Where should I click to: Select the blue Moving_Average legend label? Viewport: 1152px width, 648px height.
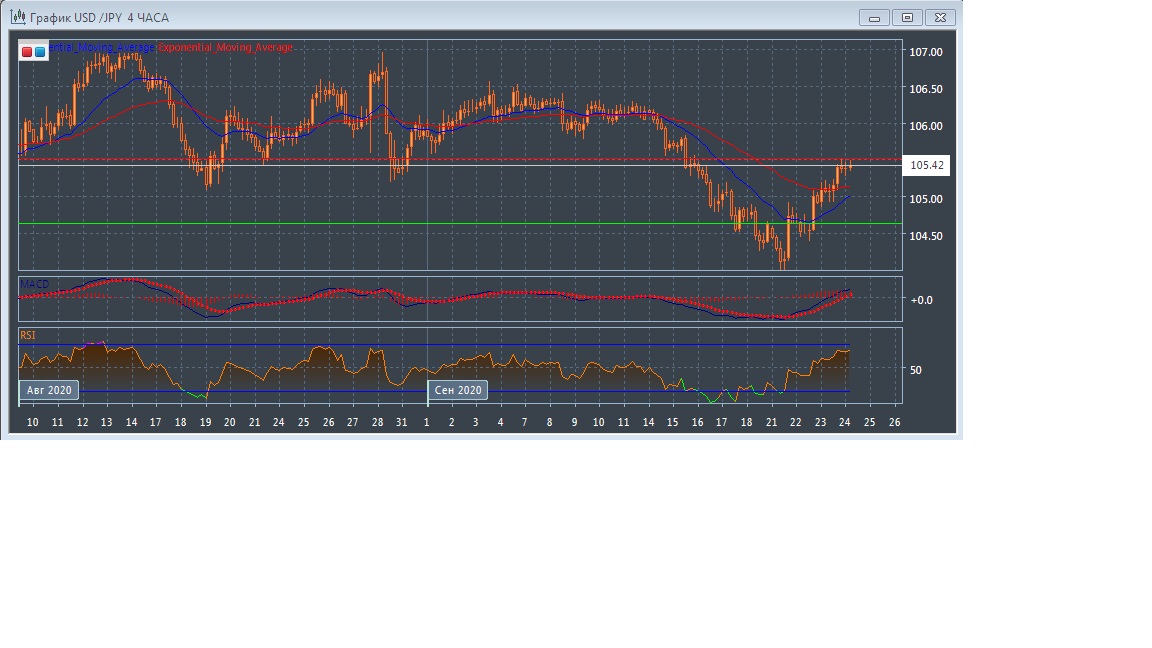102,48
